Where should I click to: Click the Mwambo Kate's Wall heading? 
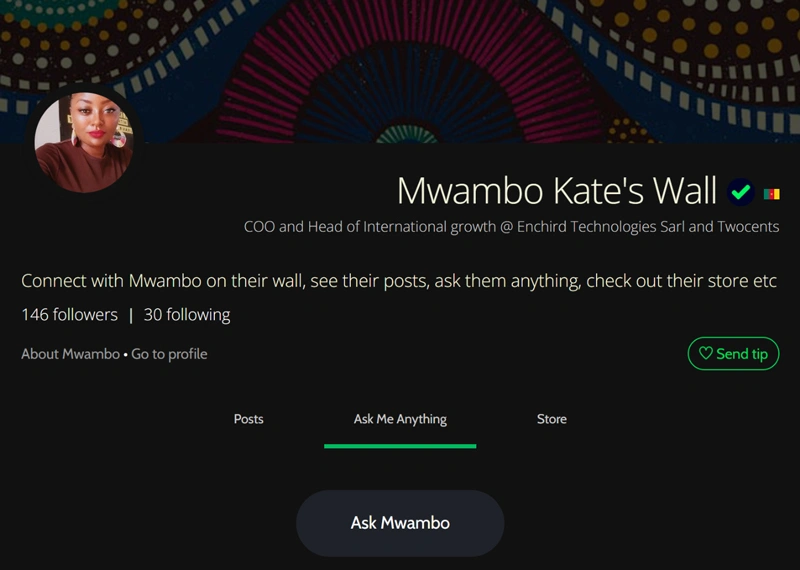[557, 190]
